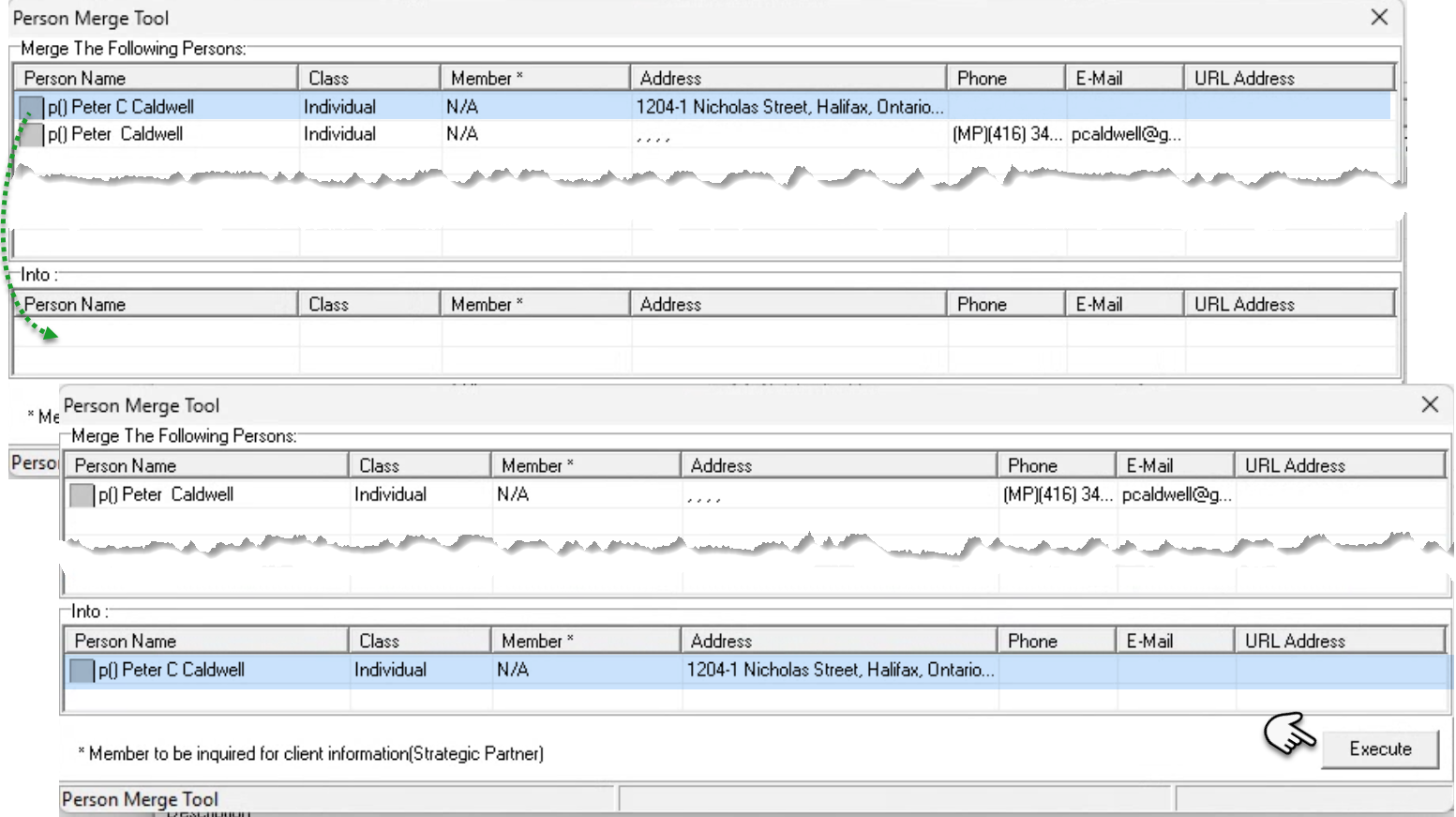Click Address header in front window merge list
This screenshot has height=817, width=1456.
pyautogui.click(x=838, y=465)
